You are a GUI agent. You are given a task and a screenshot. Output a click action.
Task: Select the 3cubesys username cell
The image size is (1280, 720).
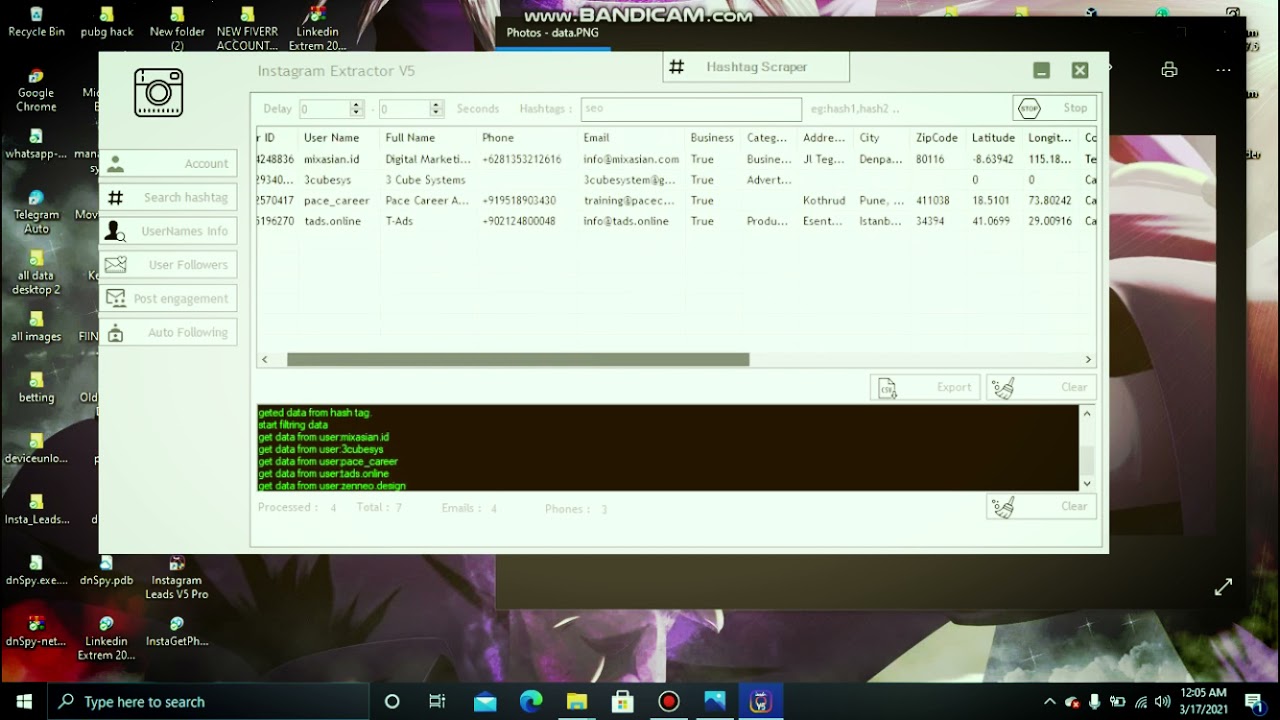[330, 180]
